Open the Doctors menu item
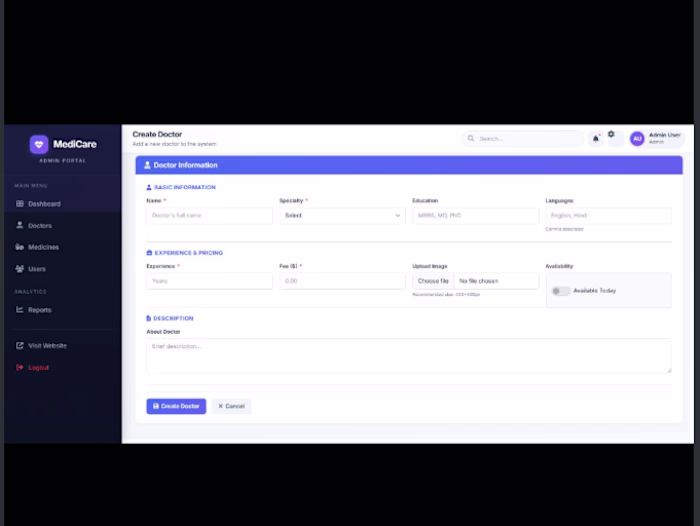Screen dimensions: 700x526 click(x=62, y=225)
